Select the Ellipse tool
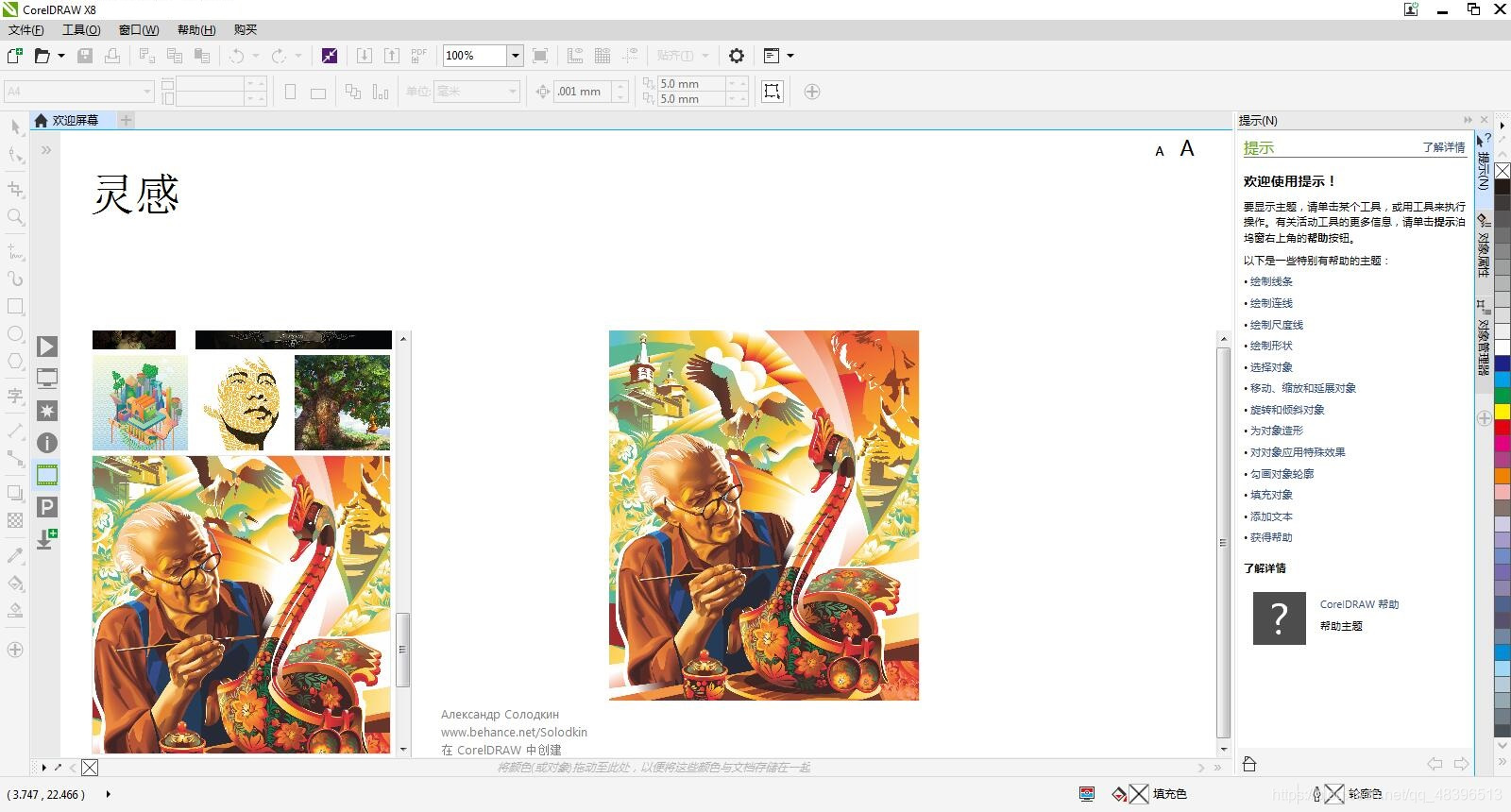This screenshot has width=1511, height=812. (x=15, y=334)
